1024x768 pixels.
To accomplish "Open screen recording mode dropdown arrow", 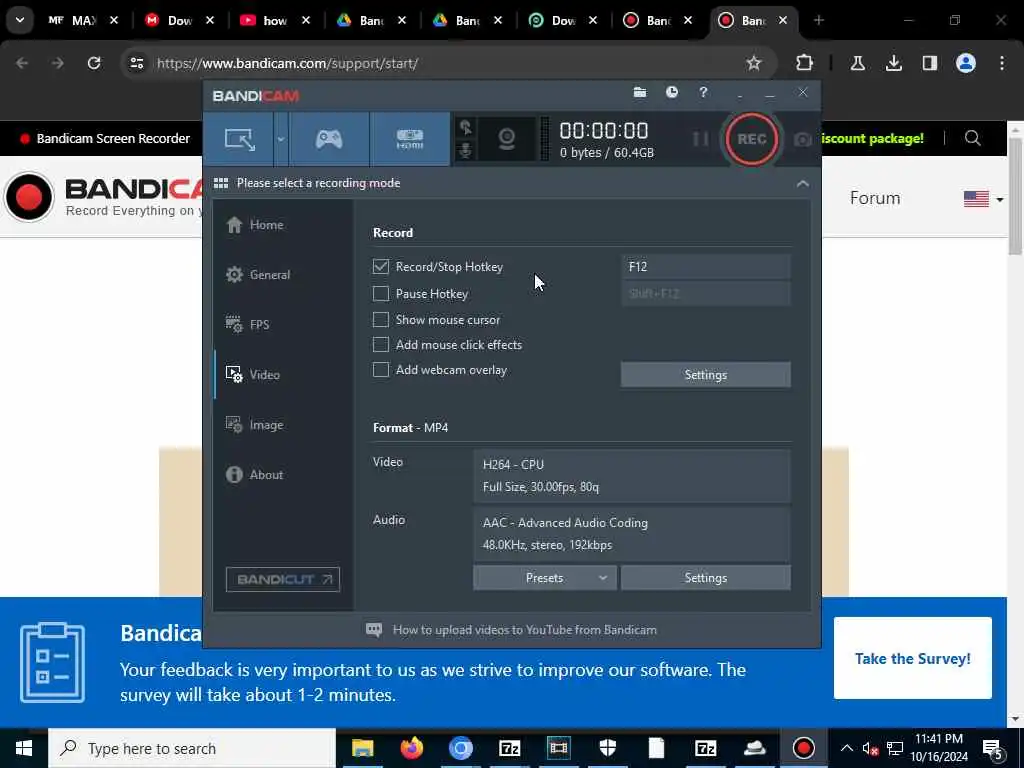I will pyautogui.click(x=281, y=139).
